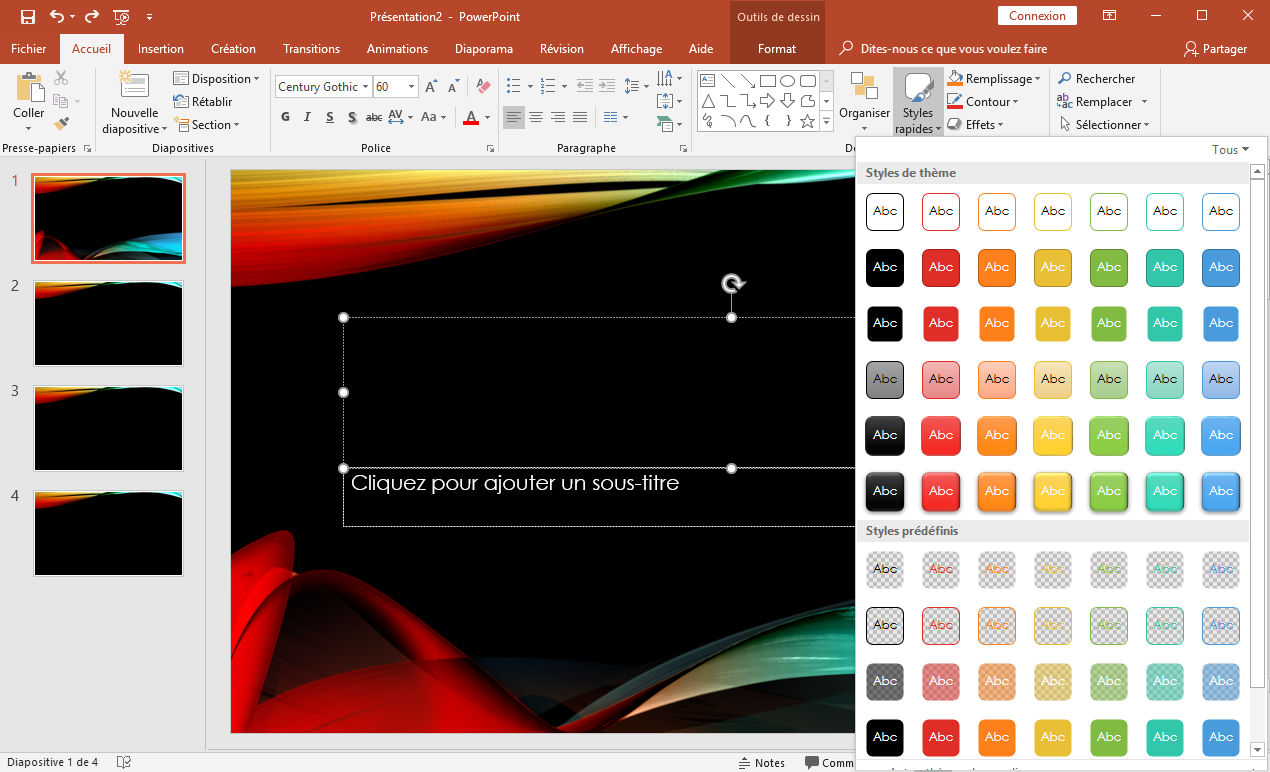Image resolution: width=1270 pixels, height=772 pixels.
Task: Rotate shape using rotation handle
Action: tap(732, 284)
